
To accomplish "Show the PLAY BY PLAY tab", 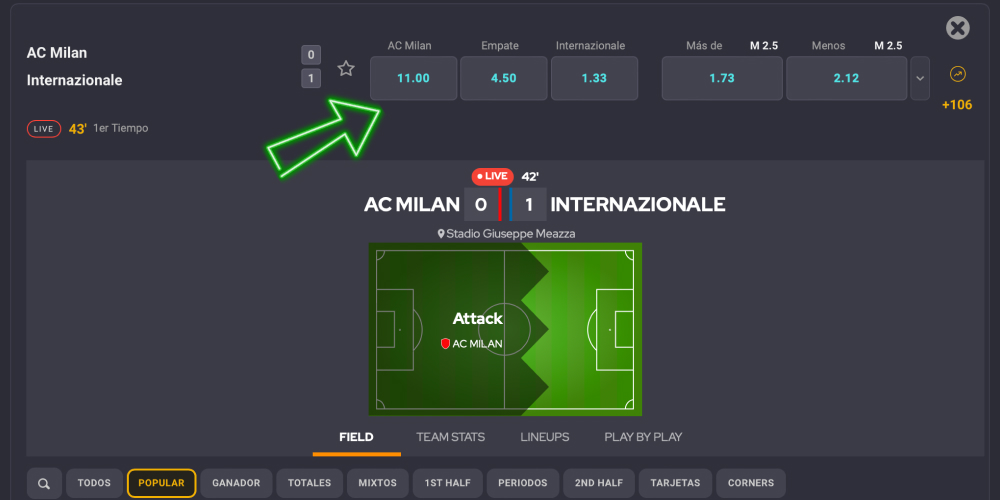I will tap(643, 437).
